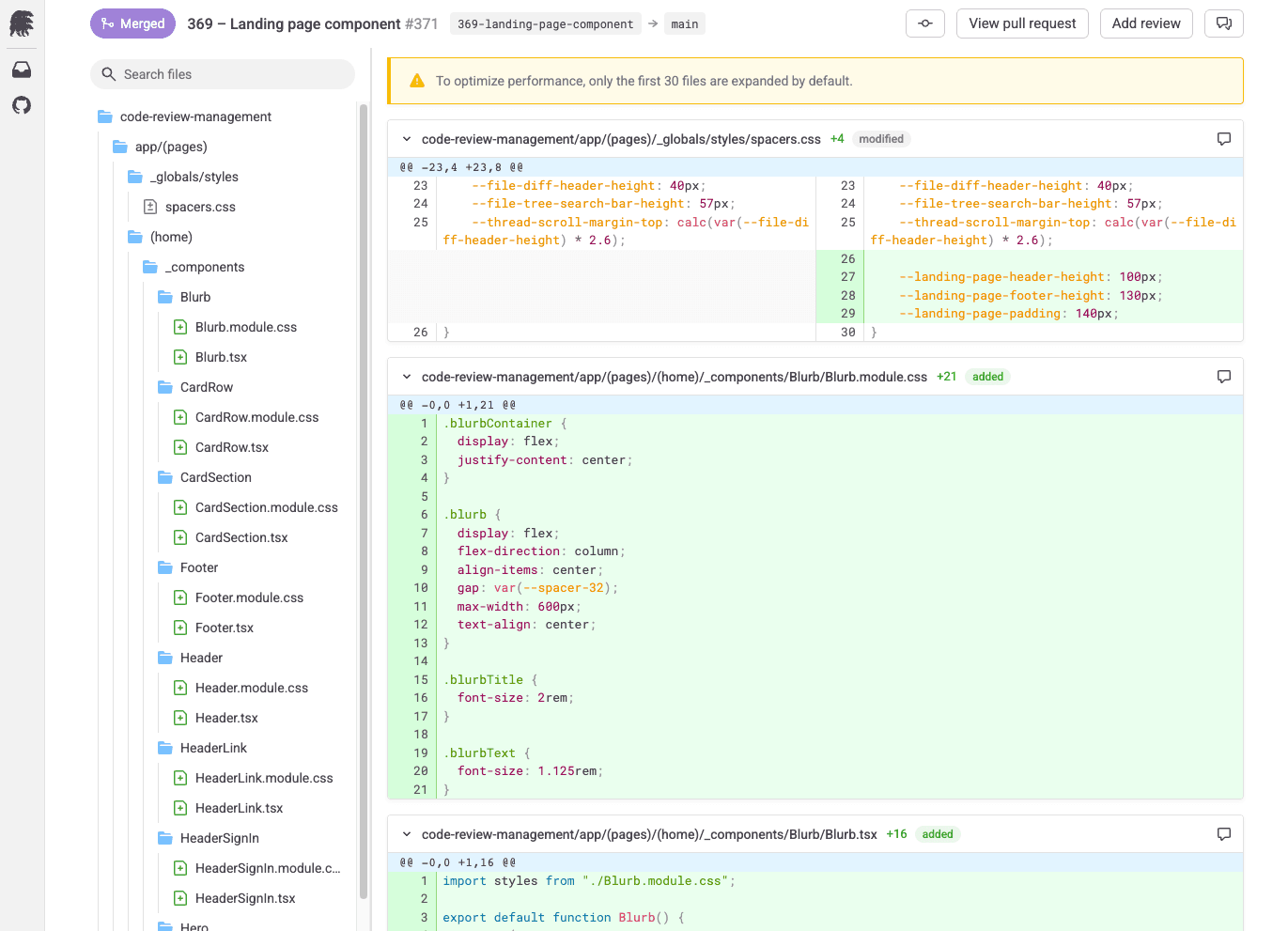Click the '@@ -23,4 +23,8 @@' hunk header
The width and height of the screenshot is (1288, 931).
pos(460,167)
